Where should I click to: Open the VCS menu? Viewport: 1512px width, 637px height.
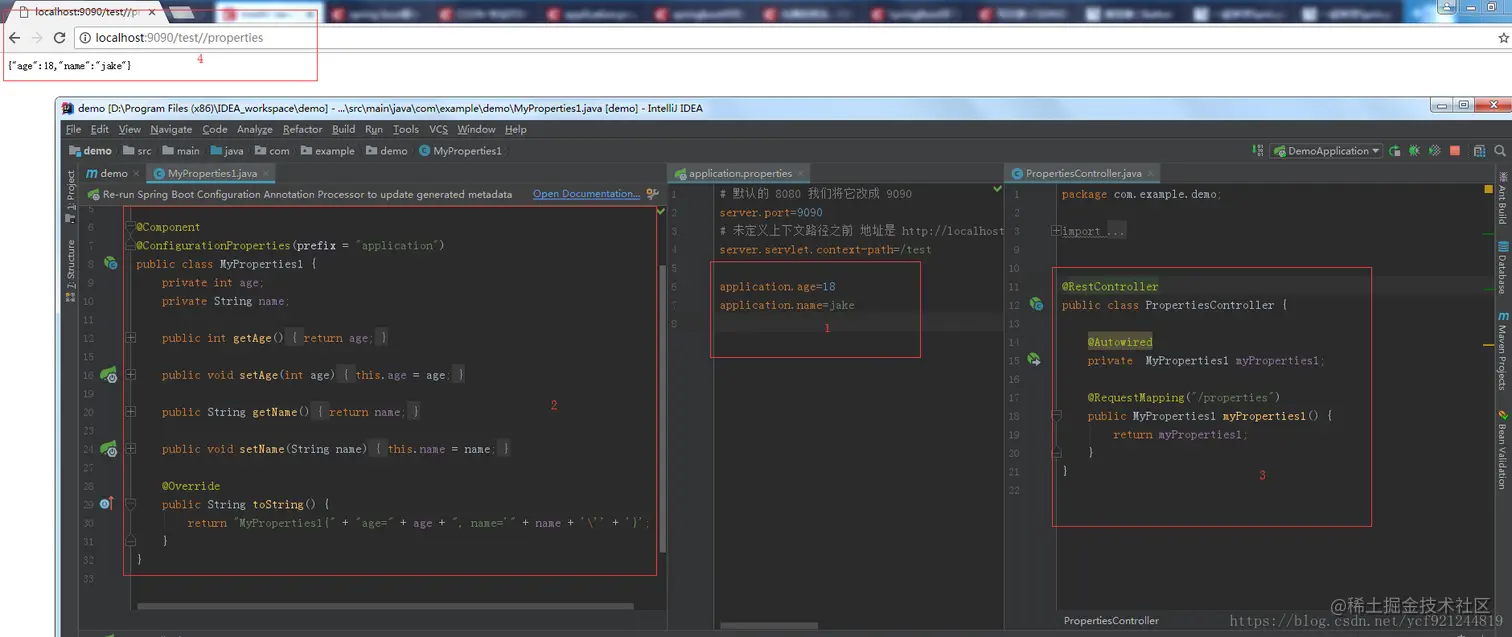click(438, 129)
